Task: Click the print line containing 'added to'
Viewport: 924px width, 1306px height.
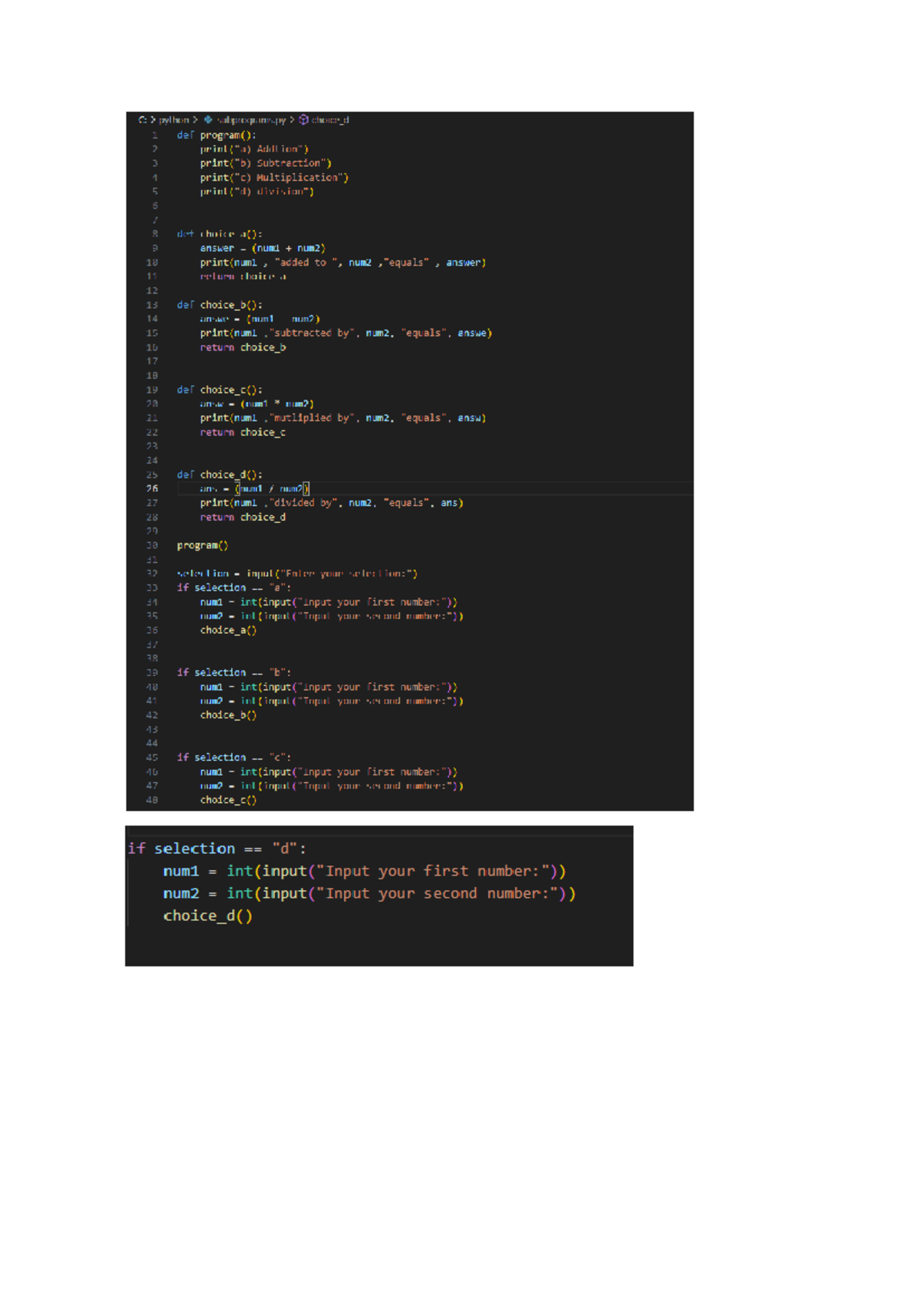Action: point(343,263)
